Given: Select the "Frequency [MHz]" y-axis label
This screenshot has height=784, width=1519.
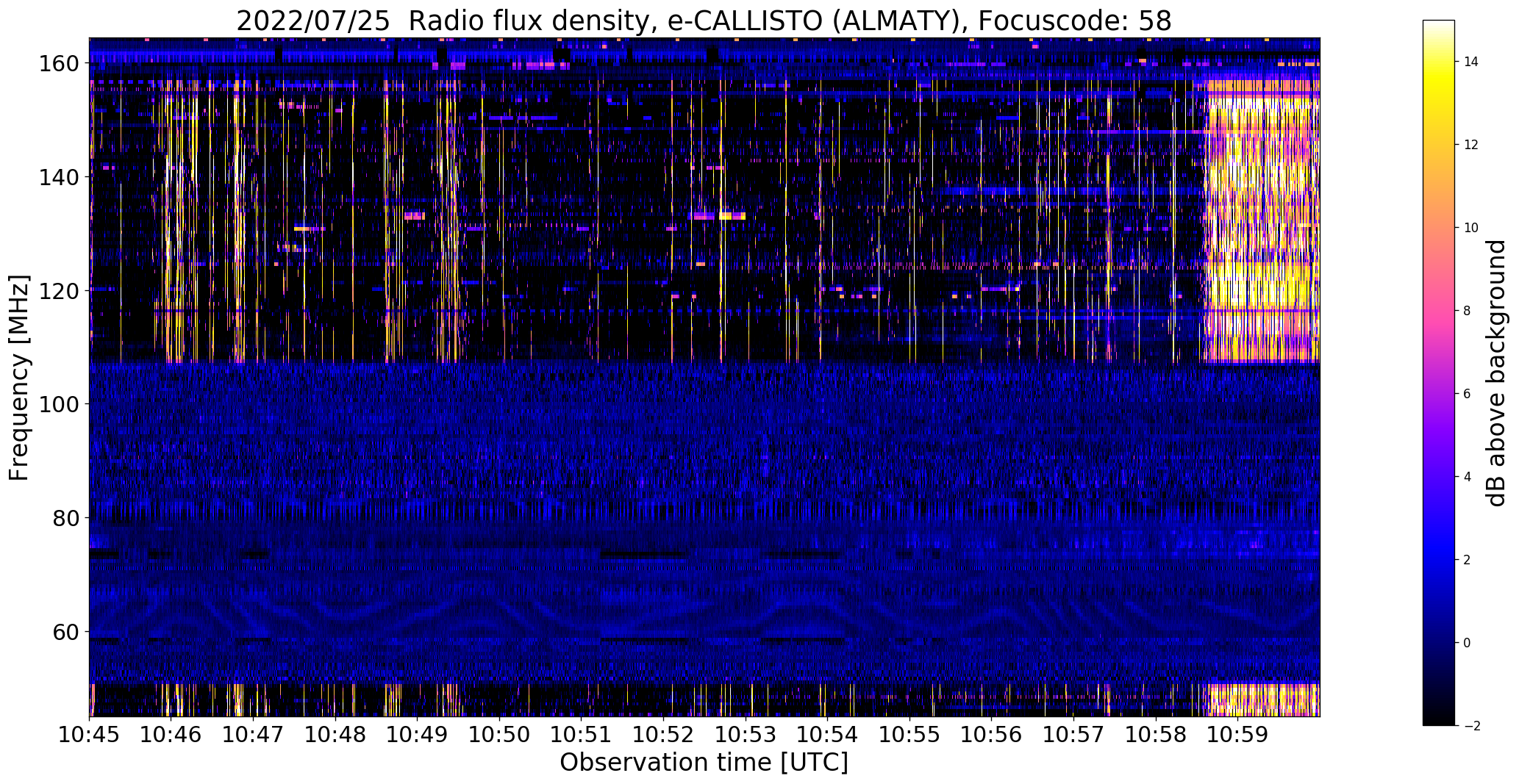Looking at the screenshot, I should [x=19, y=378].
